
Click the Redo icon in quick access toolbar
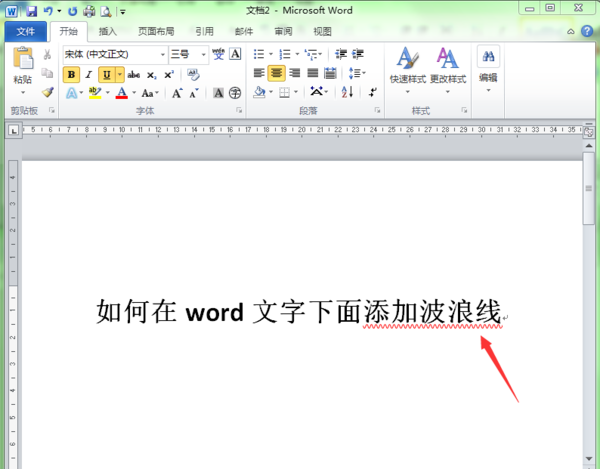[x=72, y=11]
